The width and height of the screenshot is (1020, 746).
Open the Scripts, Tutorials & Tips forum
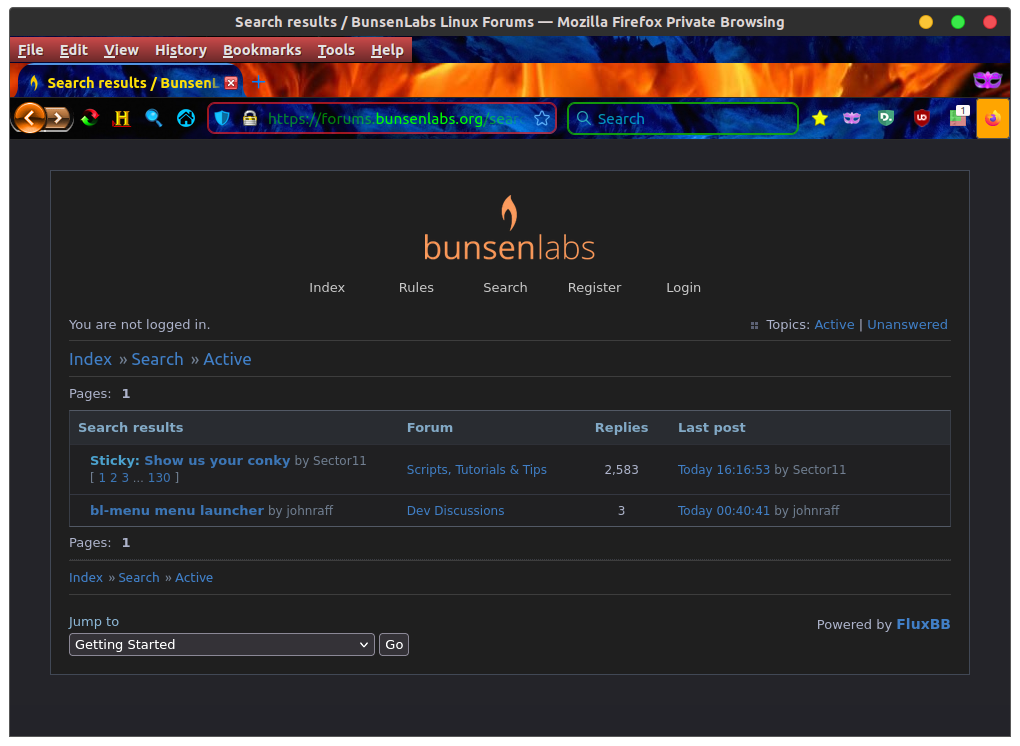pos(476,470)
